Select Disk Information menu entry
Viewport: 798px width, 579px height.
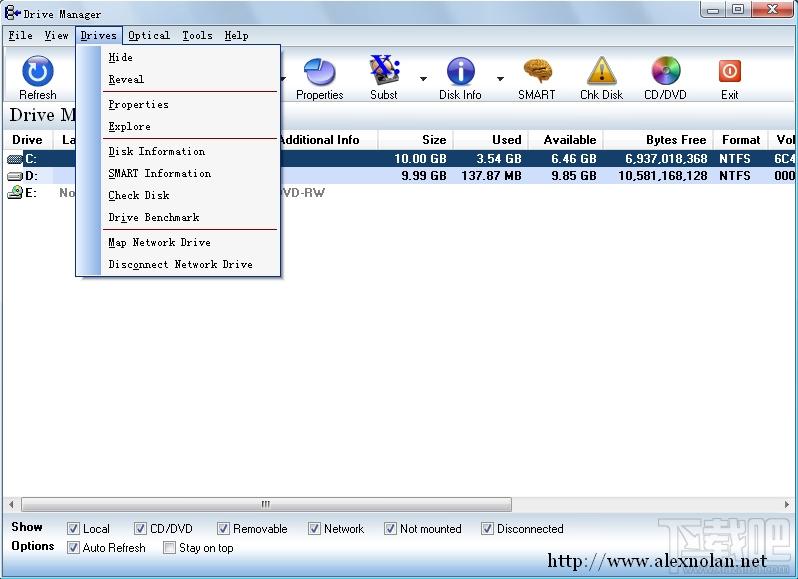(190, 151)
